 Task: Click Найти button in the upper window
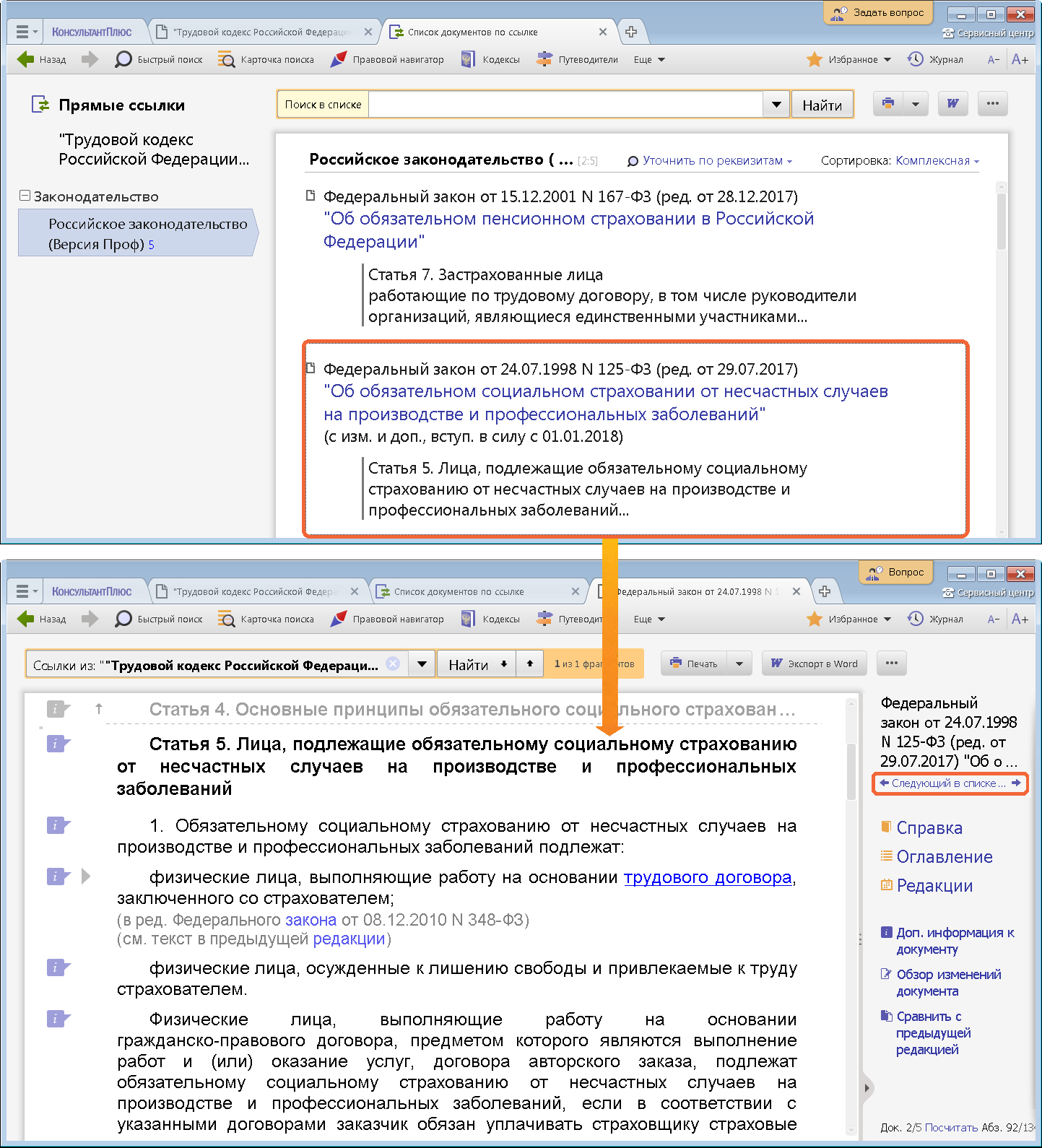[822, 105]
